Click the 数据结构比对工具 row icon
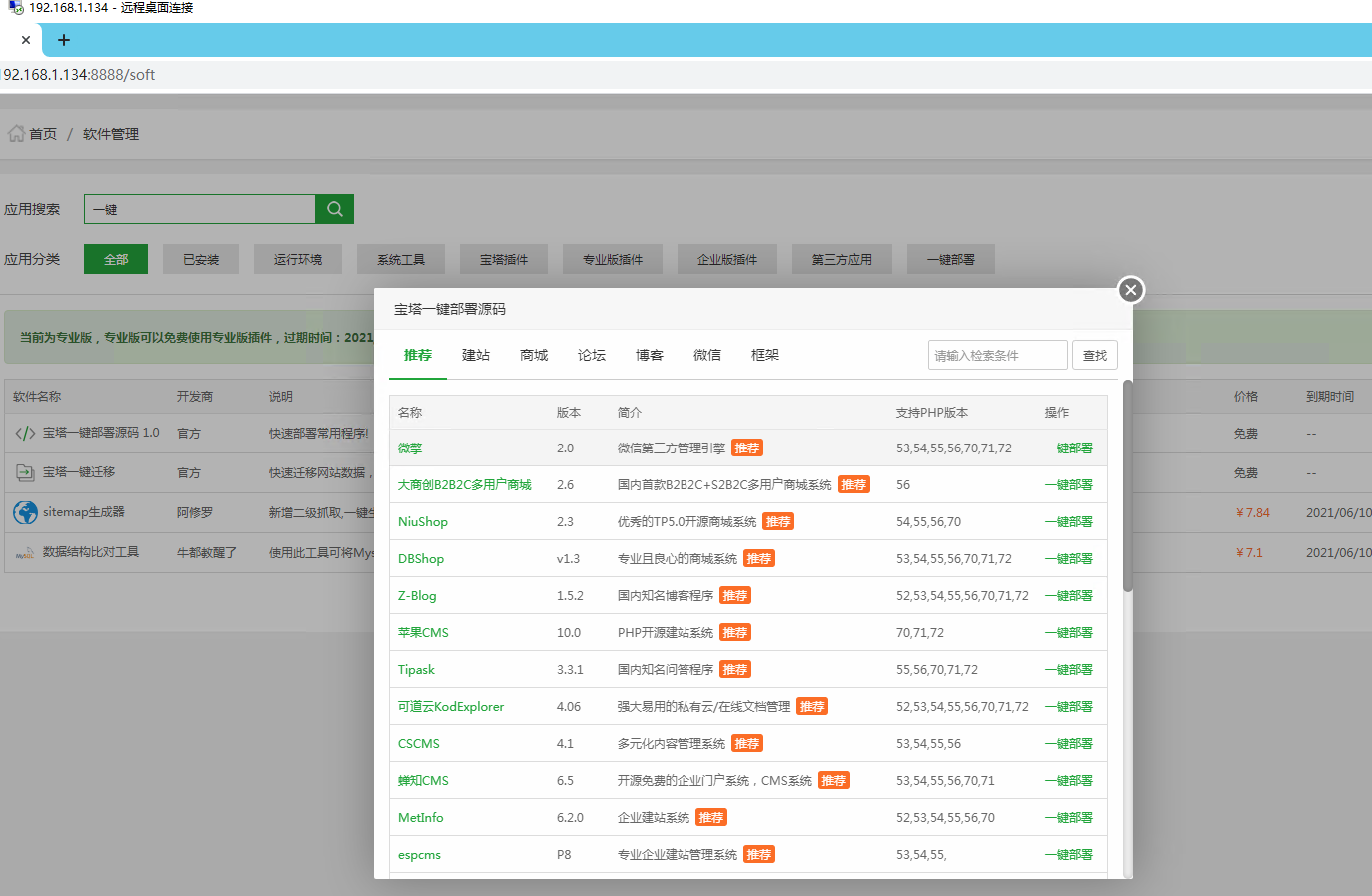Screen dimensions: 1372x896 pyautogui.click(x=25, y=552)
